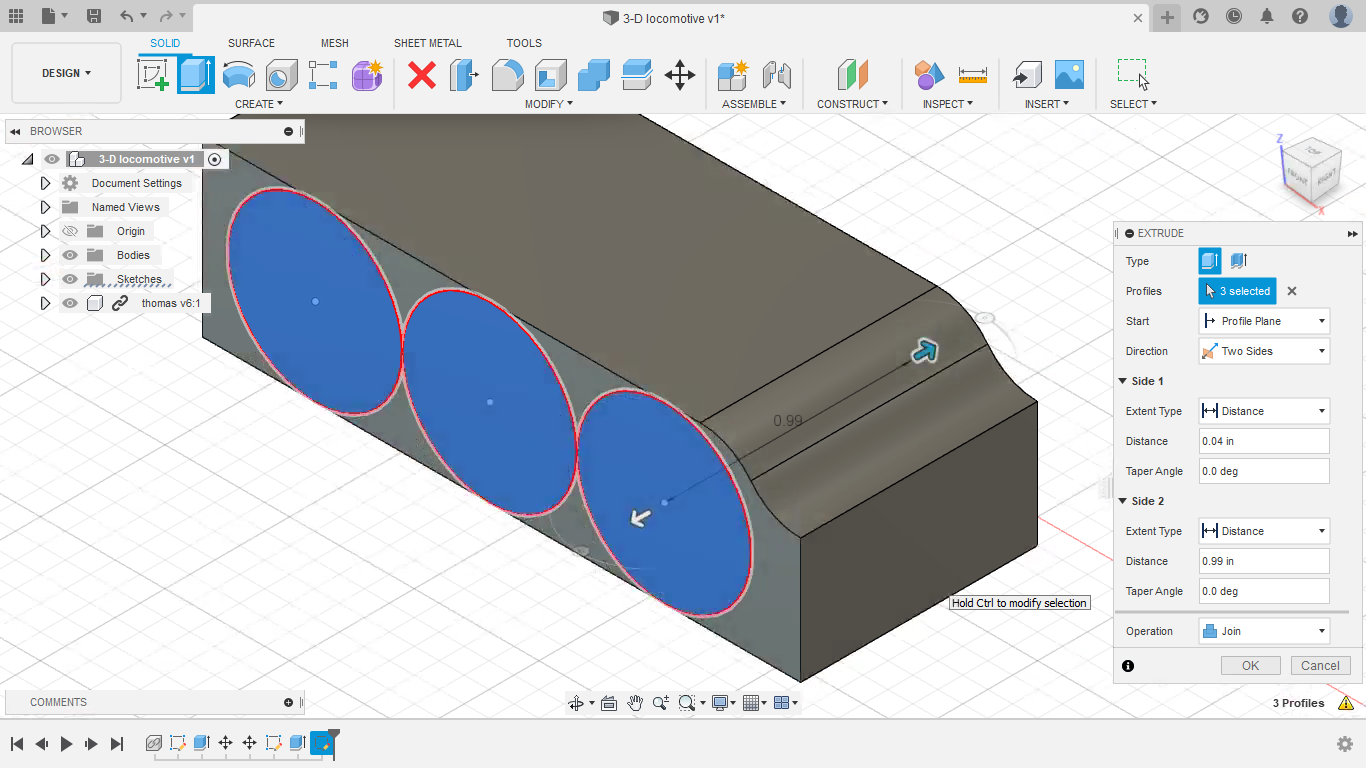Click the Pan hand tool in navigation bar
This screenshot has width=1366, height=768.
pyautogui.click(x=635, y=703)
